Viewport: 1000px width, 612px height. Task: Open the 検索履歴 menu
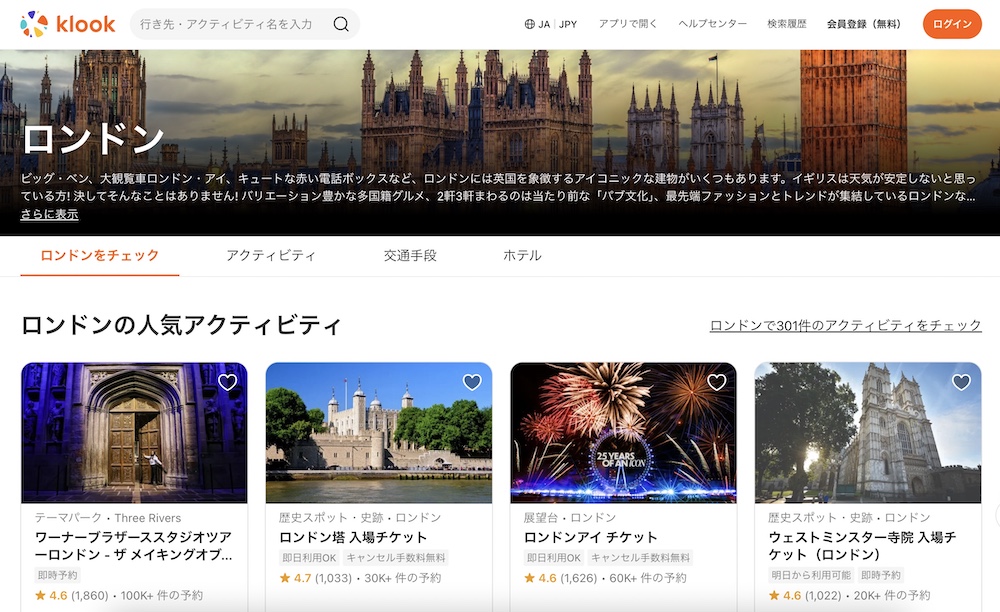coord(786,24)
